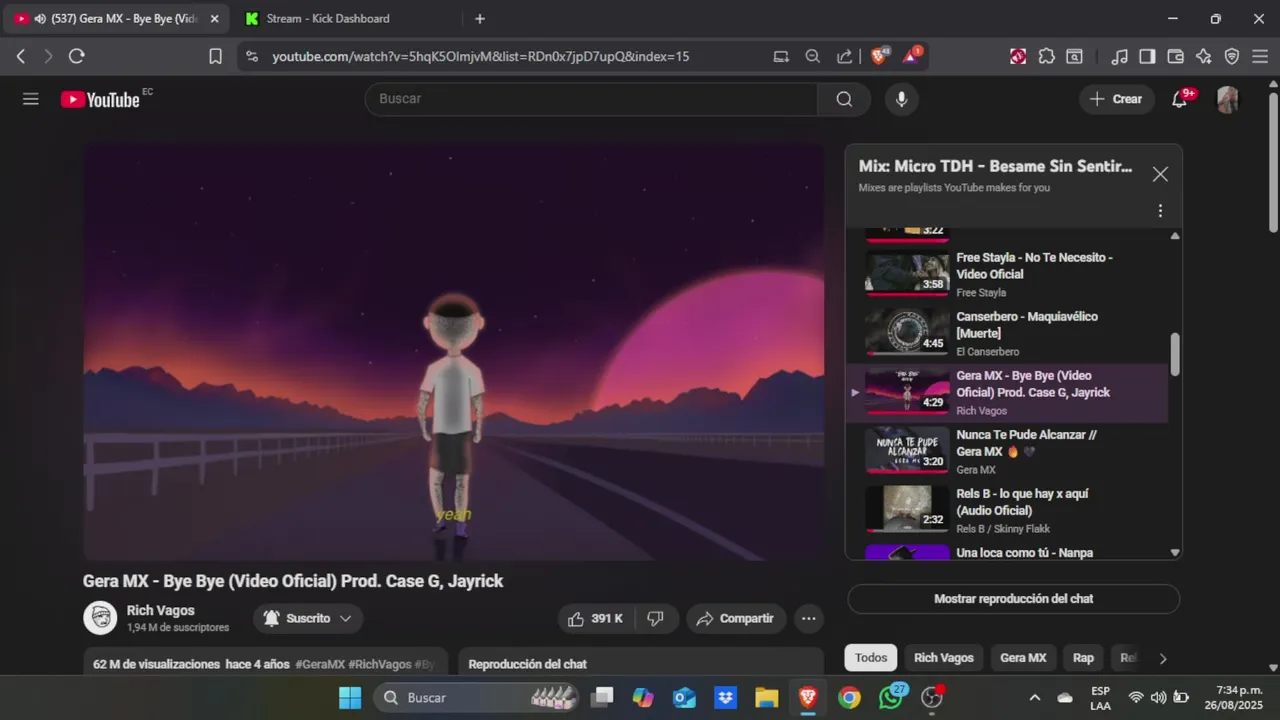Click the #GeraMX hashtag

tap(320, 664)
